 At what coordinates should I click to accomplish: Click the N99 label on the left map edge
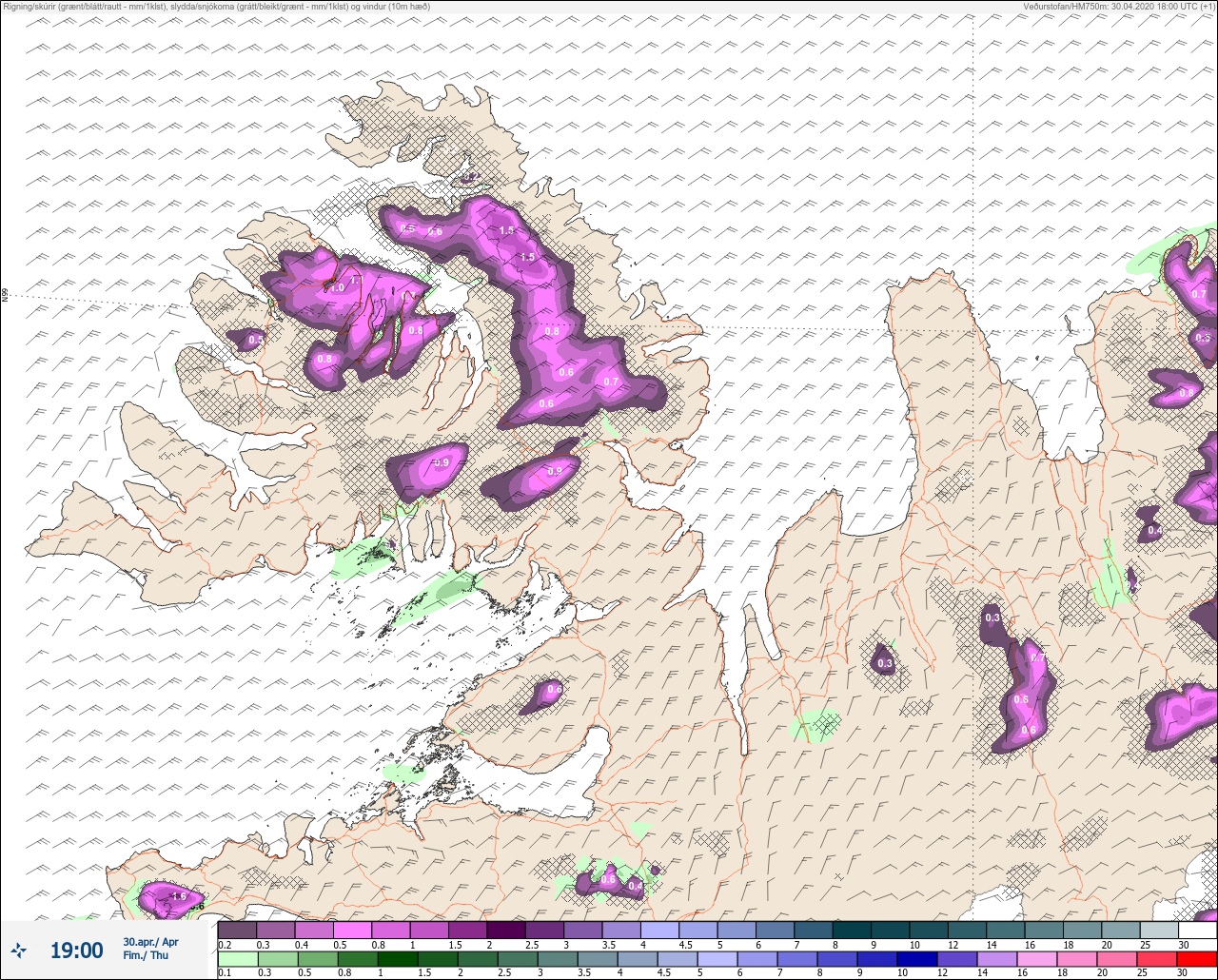point(5,296)
